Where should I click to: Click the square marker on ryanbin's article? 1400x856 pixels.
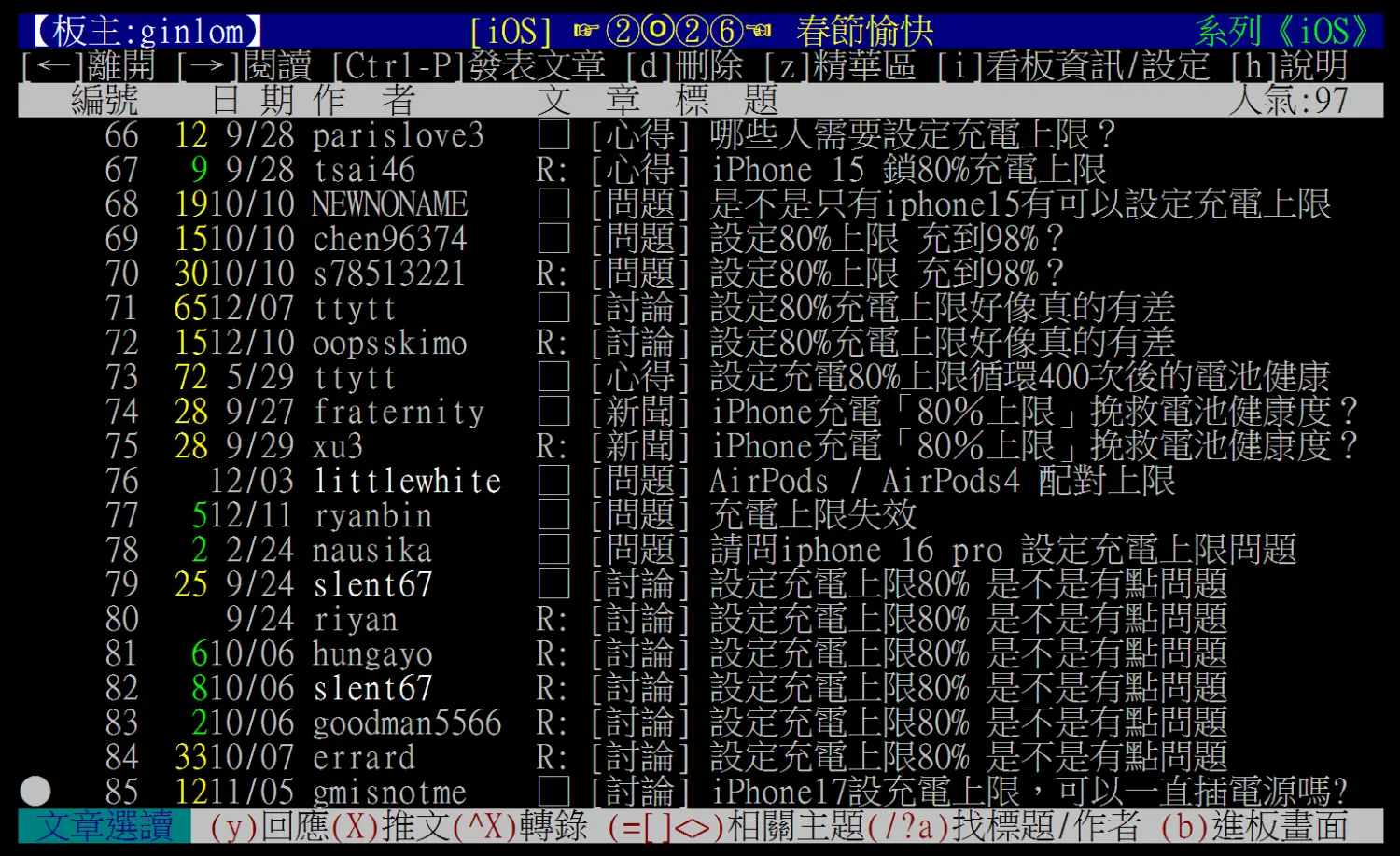[x=553, y=515]
